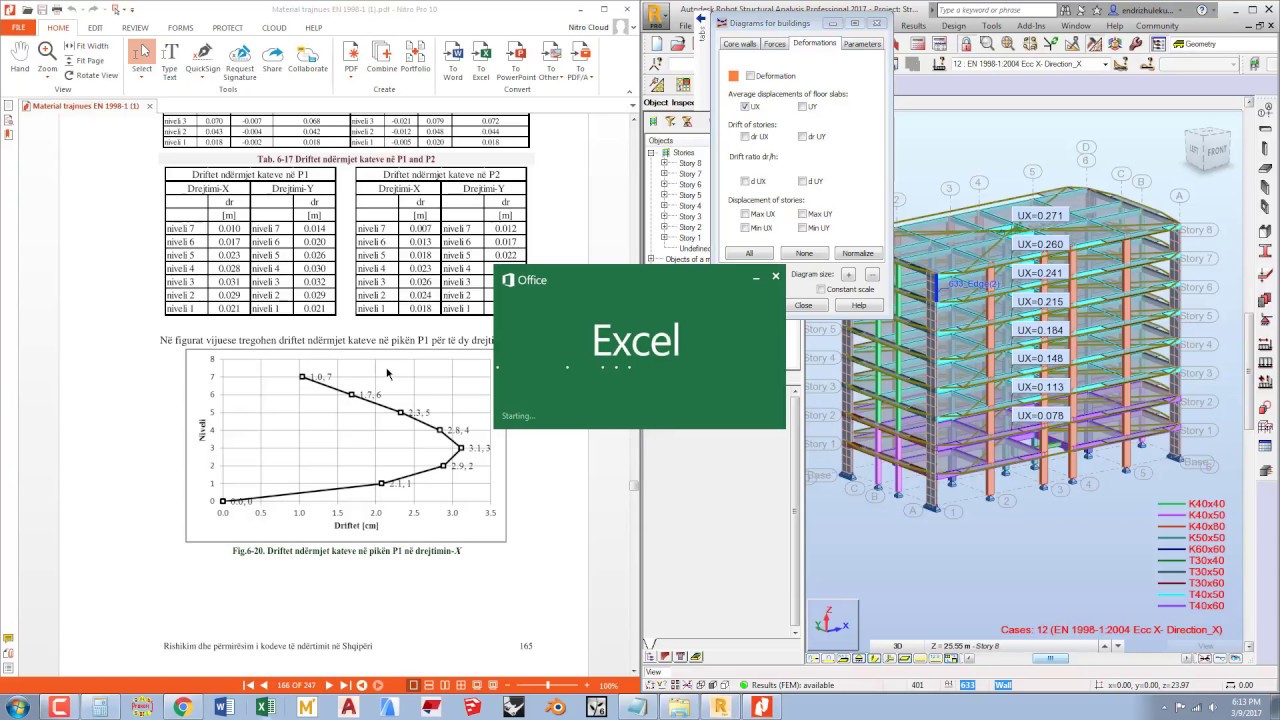Open the FILE menu in Nitro Pro

click(x=19, y=28)
